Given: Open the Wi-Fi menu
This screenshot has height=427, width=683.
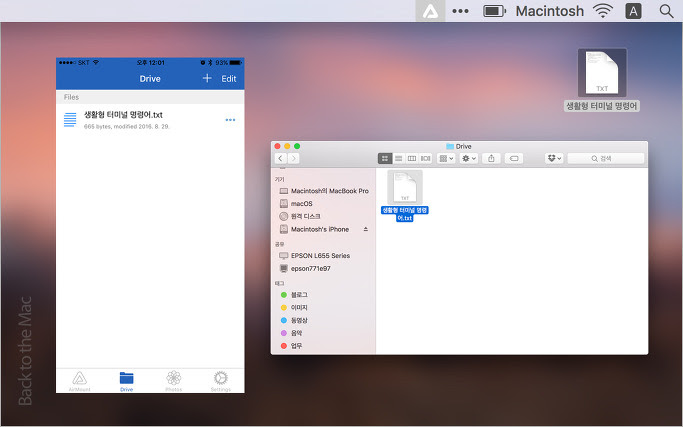Looking at the screenshot, I should (603, 11).
